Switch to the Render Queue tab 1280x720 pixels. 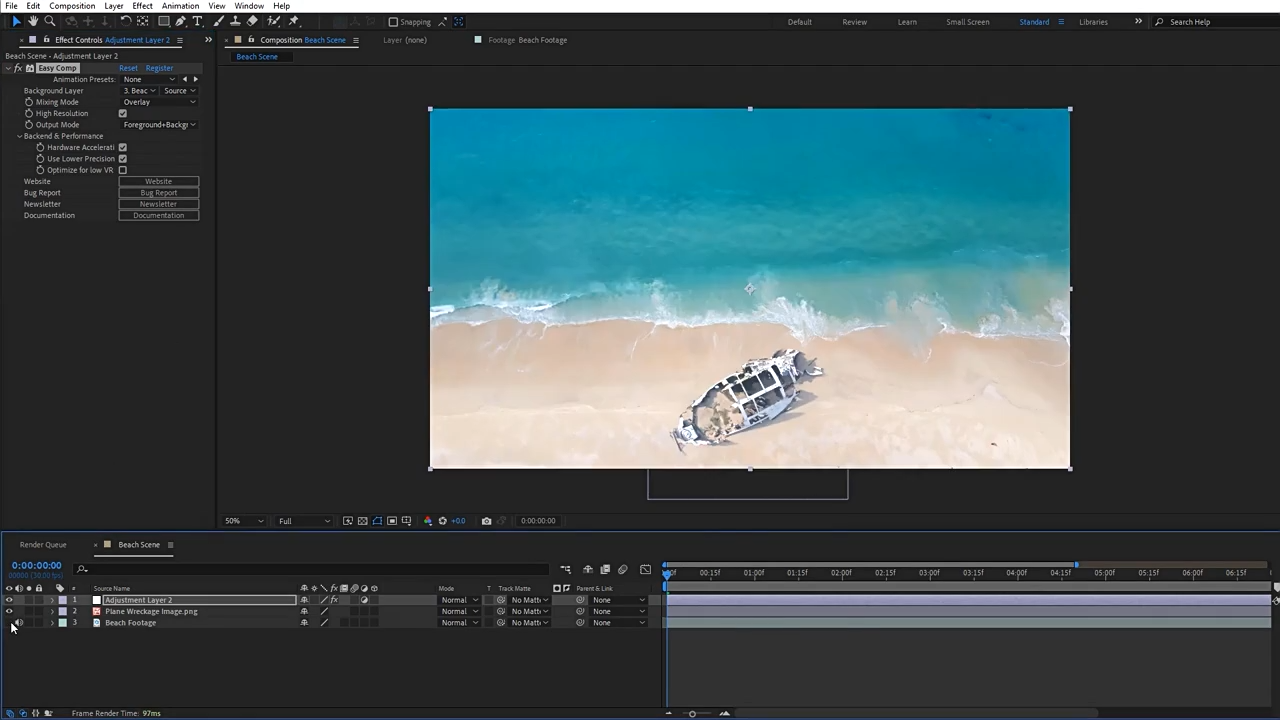click(x=43, y=545)
